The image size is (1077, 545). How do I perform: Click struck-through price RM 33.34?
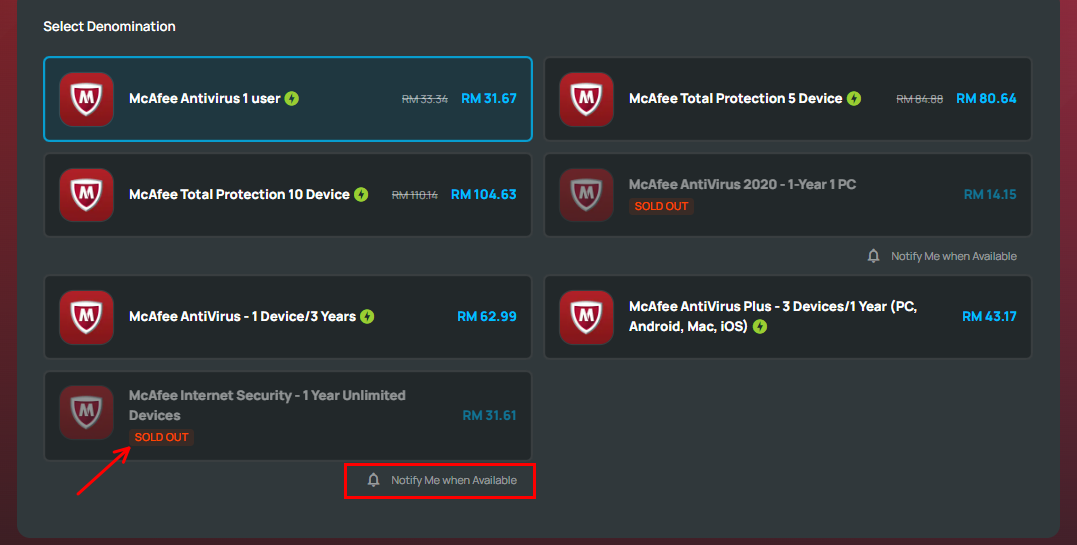click(424, 99)
